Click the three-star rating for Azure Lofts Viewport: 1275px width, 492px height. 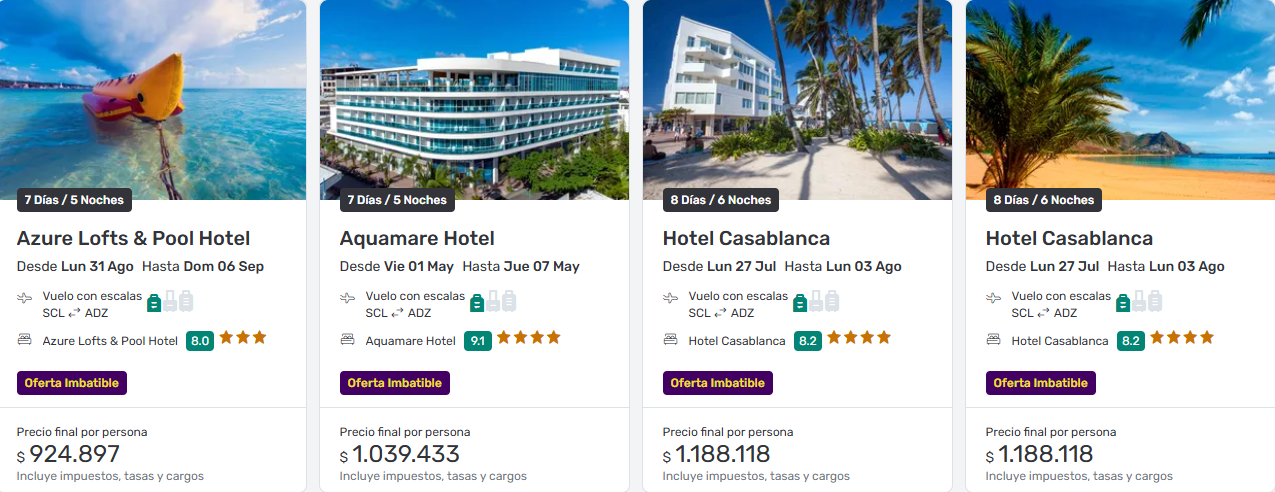243,338
